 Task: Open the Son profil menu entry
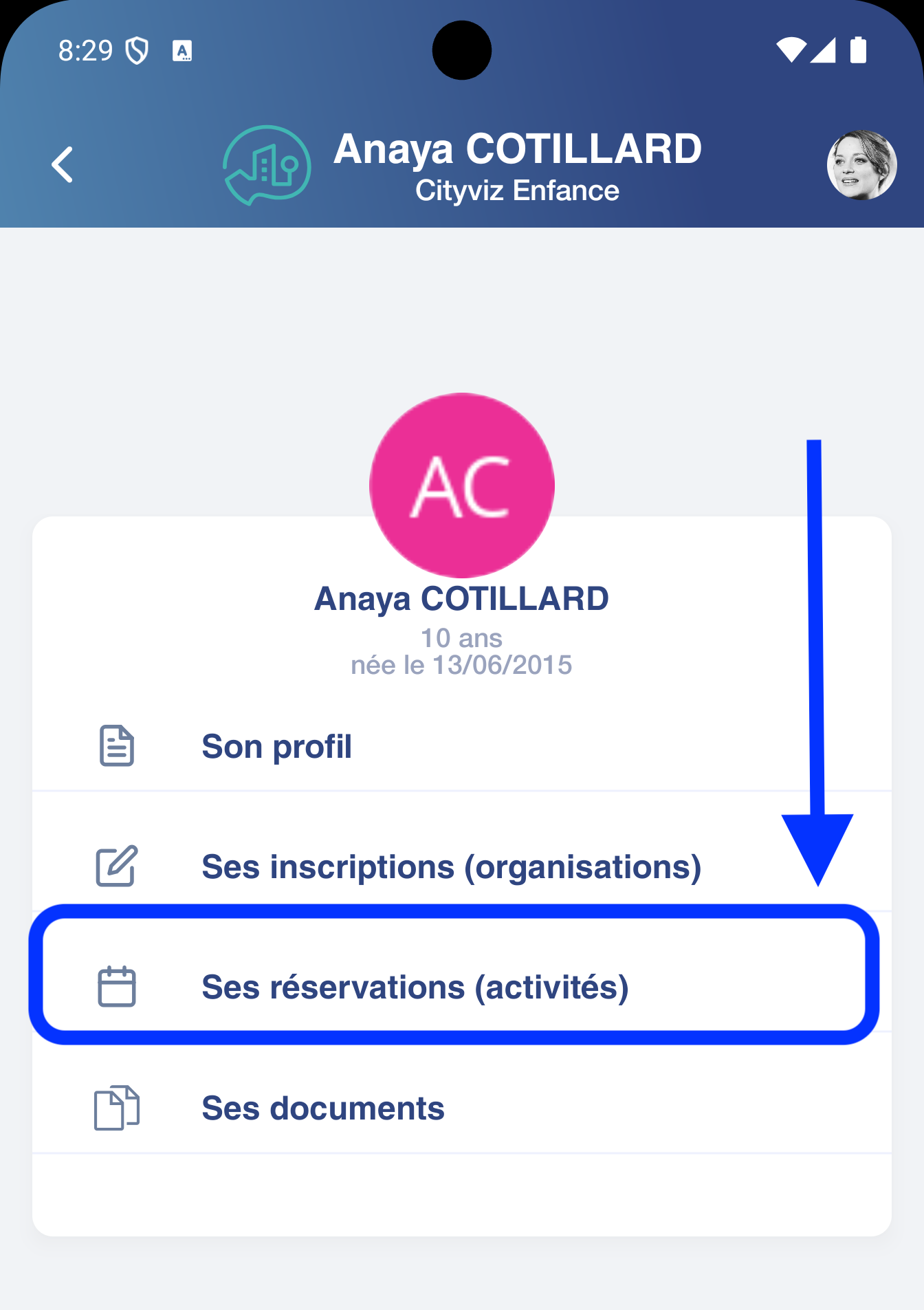[x=276, y=747]
